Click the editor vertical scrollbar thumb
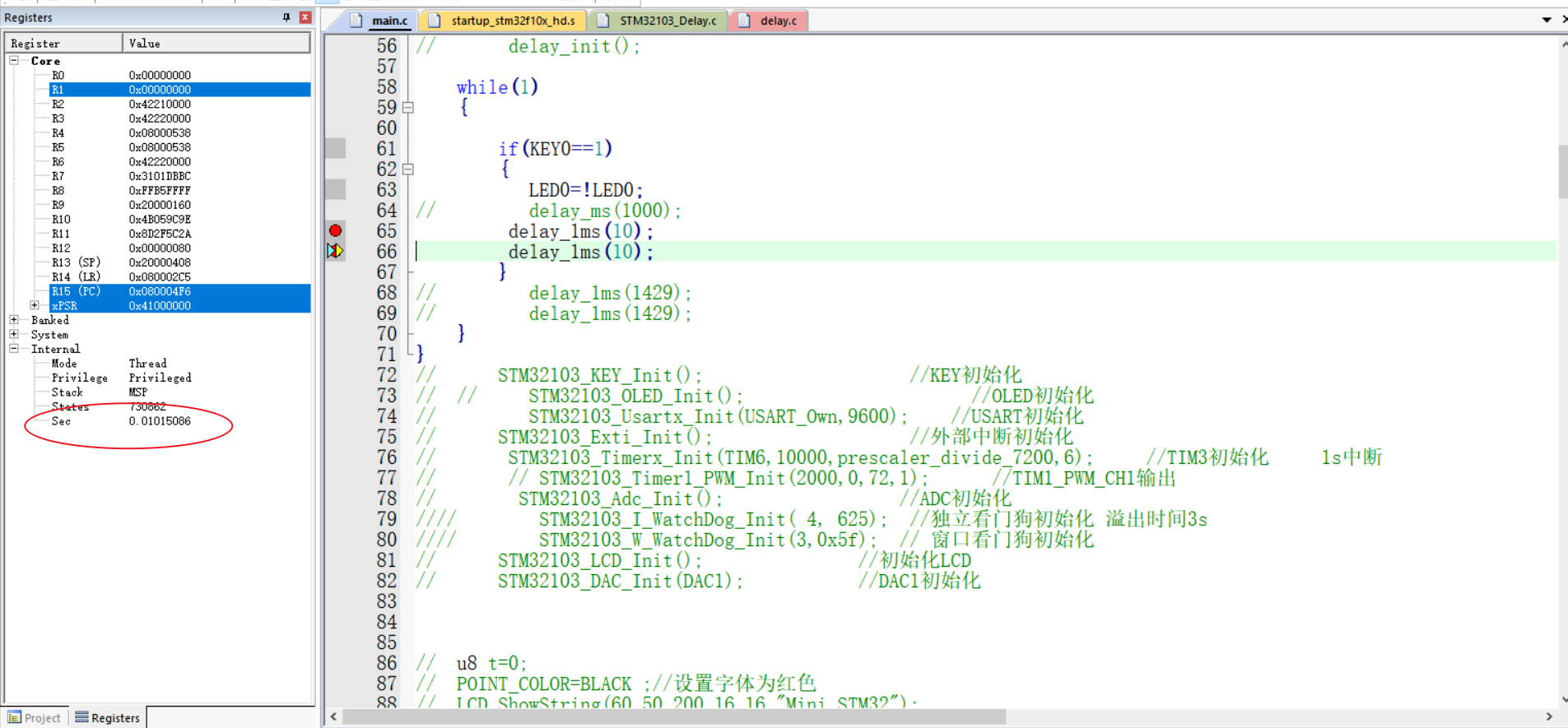This screenshot has height=728, width=1568. pos(1563,171)
